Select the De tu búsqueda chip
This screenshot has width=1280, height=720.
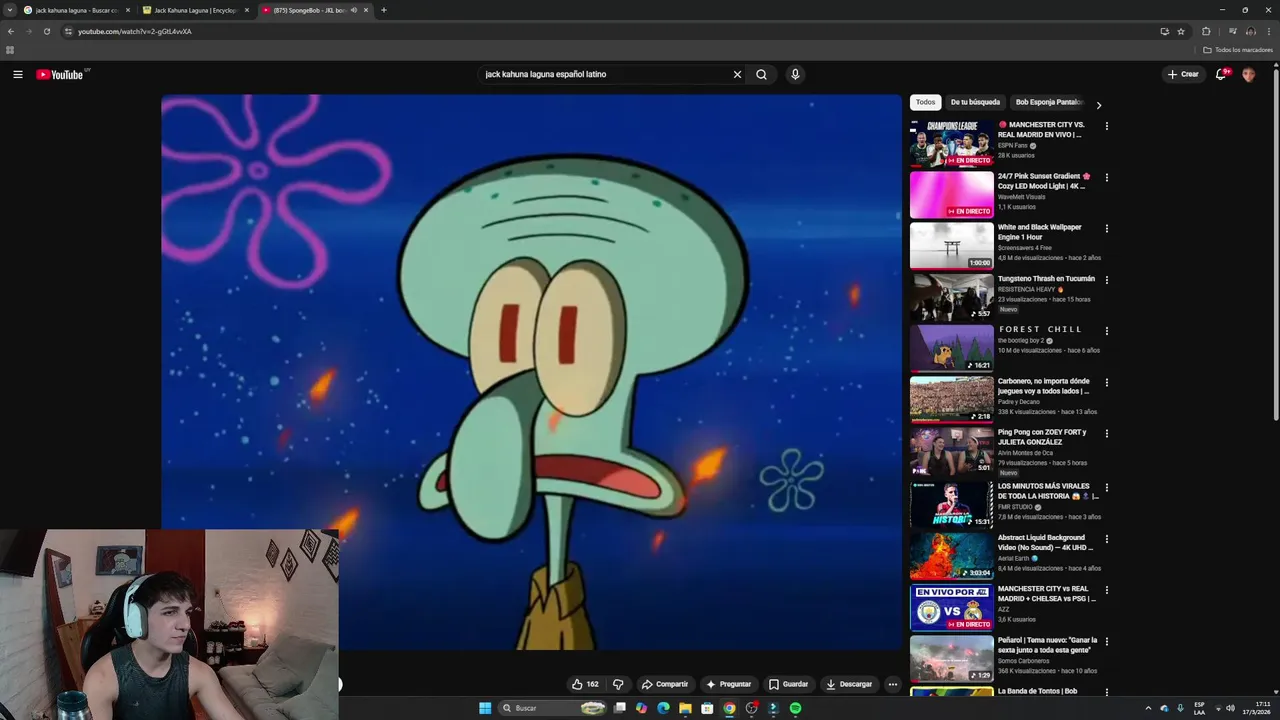975,102
